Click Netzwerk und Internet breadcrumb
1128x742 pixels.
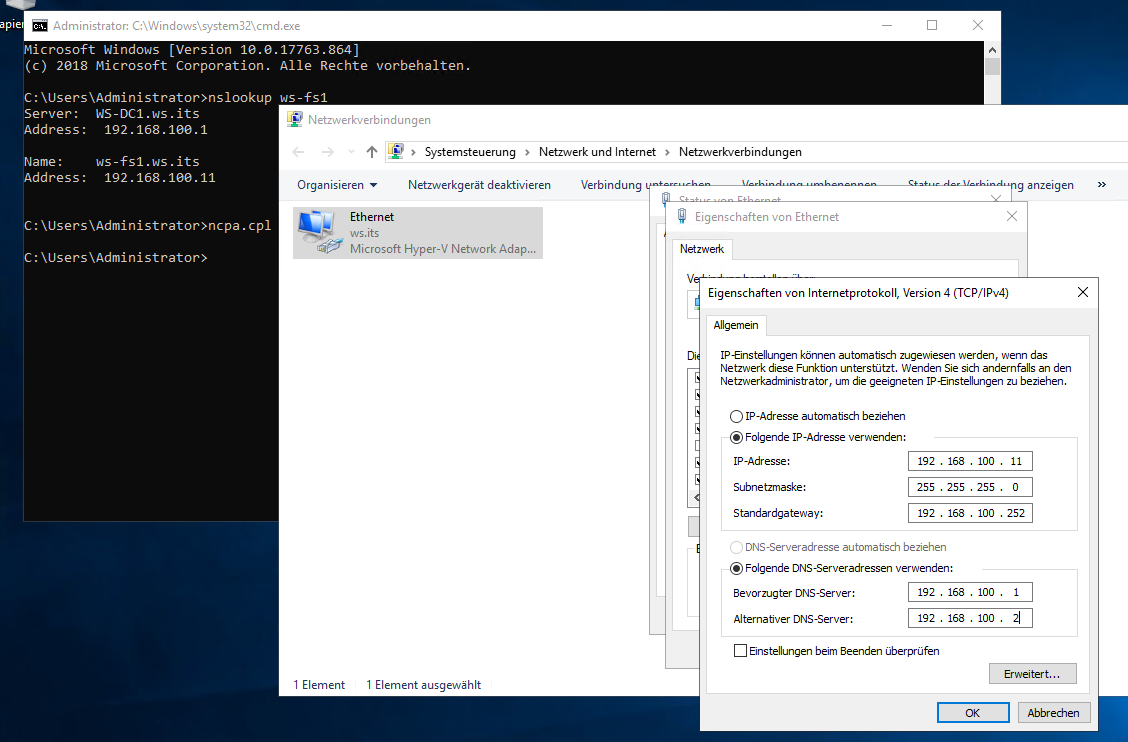[x=597, y=152]
